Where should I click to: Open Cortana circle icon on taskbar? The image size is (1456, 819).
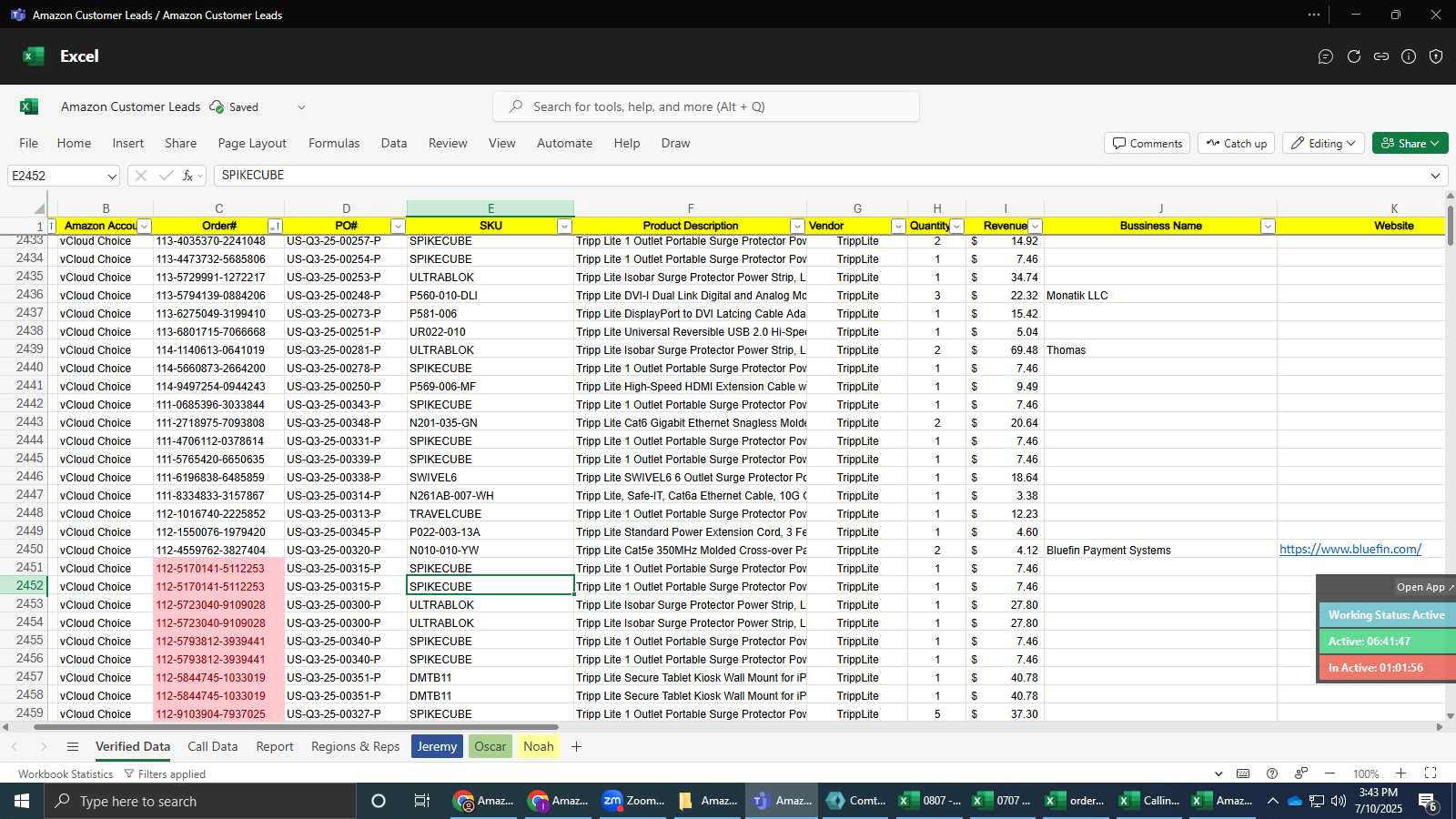coord(379,801)
